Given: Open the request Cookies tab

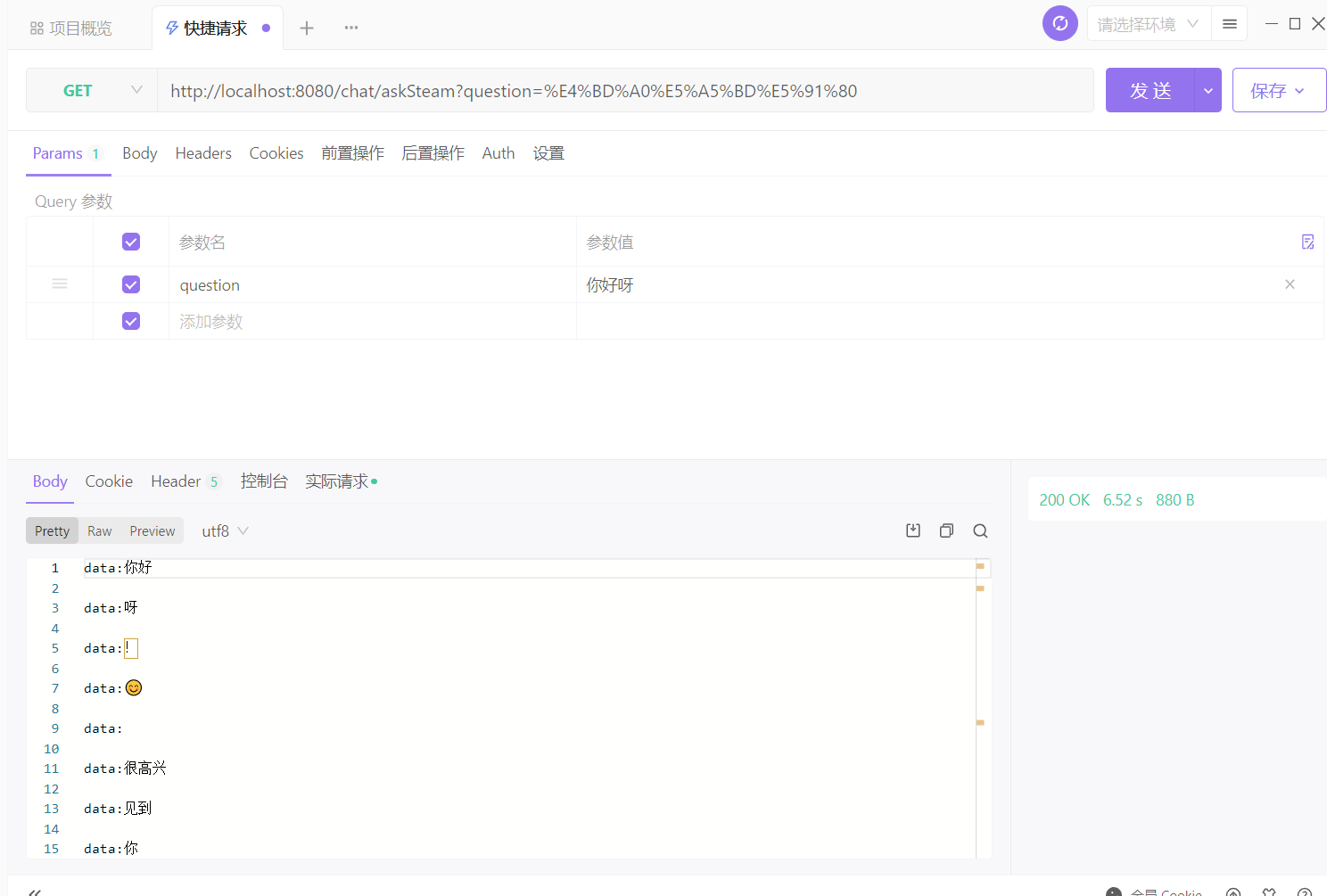Looking at the screenshot, I should (276, 153).
